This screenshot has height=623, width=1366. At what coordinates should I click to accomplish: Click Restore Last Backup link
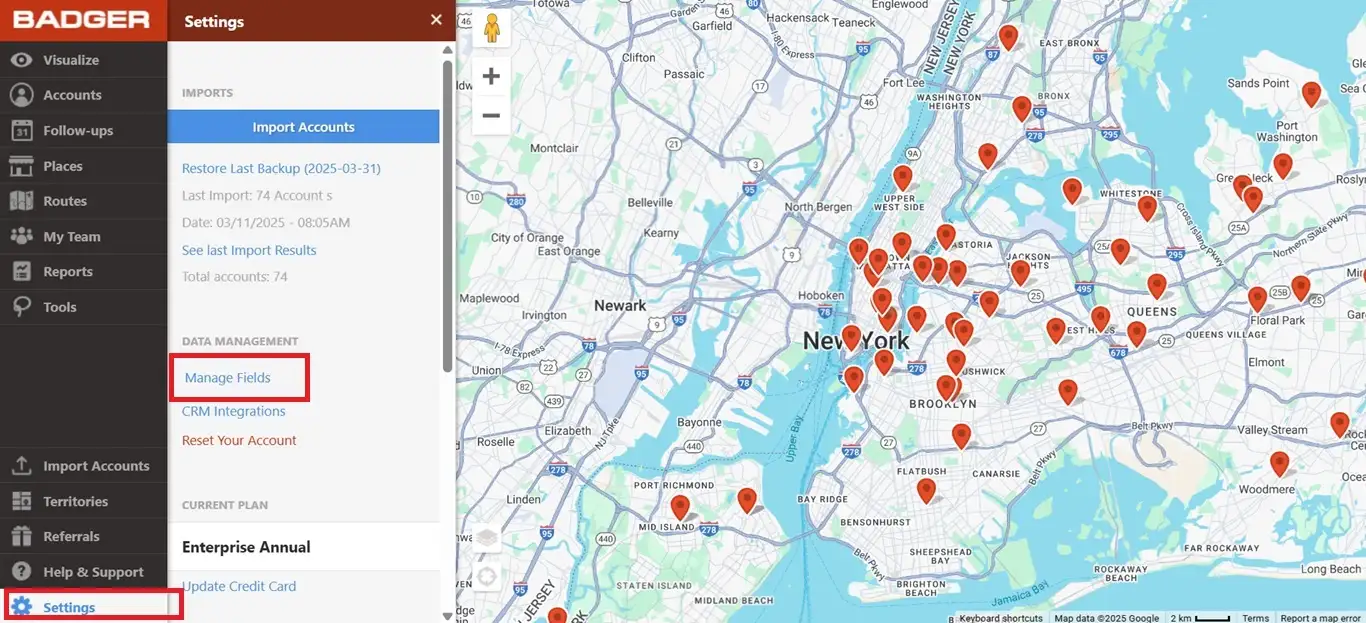pos(281,168)
